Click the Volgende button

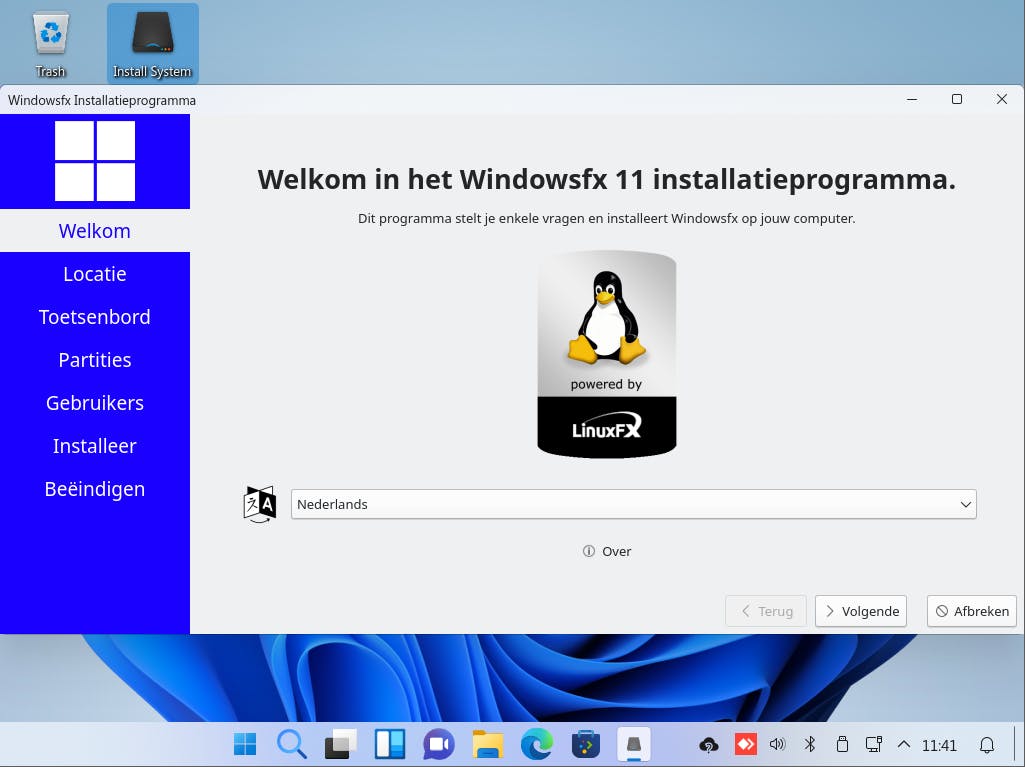click(x=861, y=611)
